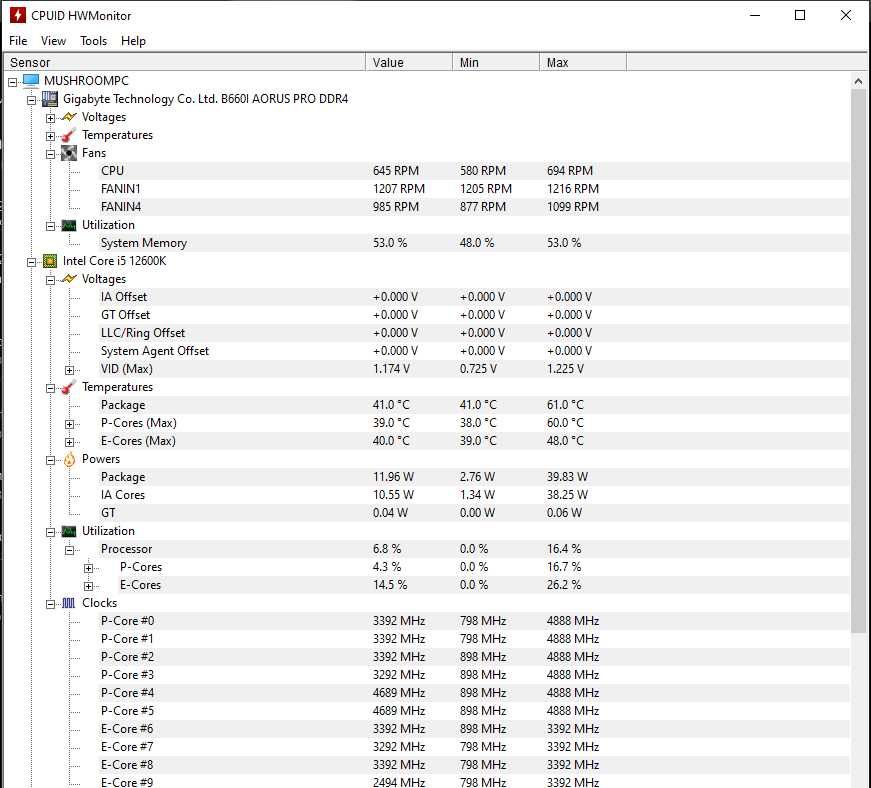Select the P-Core #4 clock row
The image size is (871, 788).
click(473, 693)
